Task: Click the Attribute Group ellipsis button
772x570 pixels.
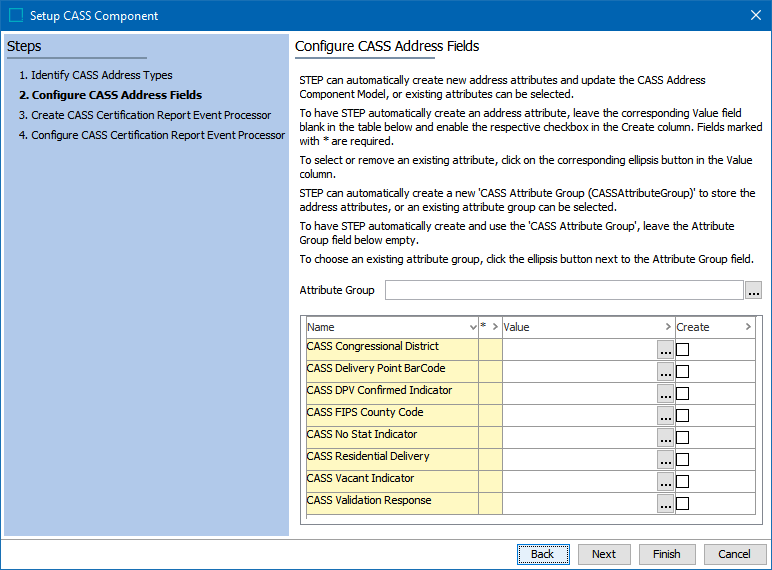Action: (x=753, y=290)
